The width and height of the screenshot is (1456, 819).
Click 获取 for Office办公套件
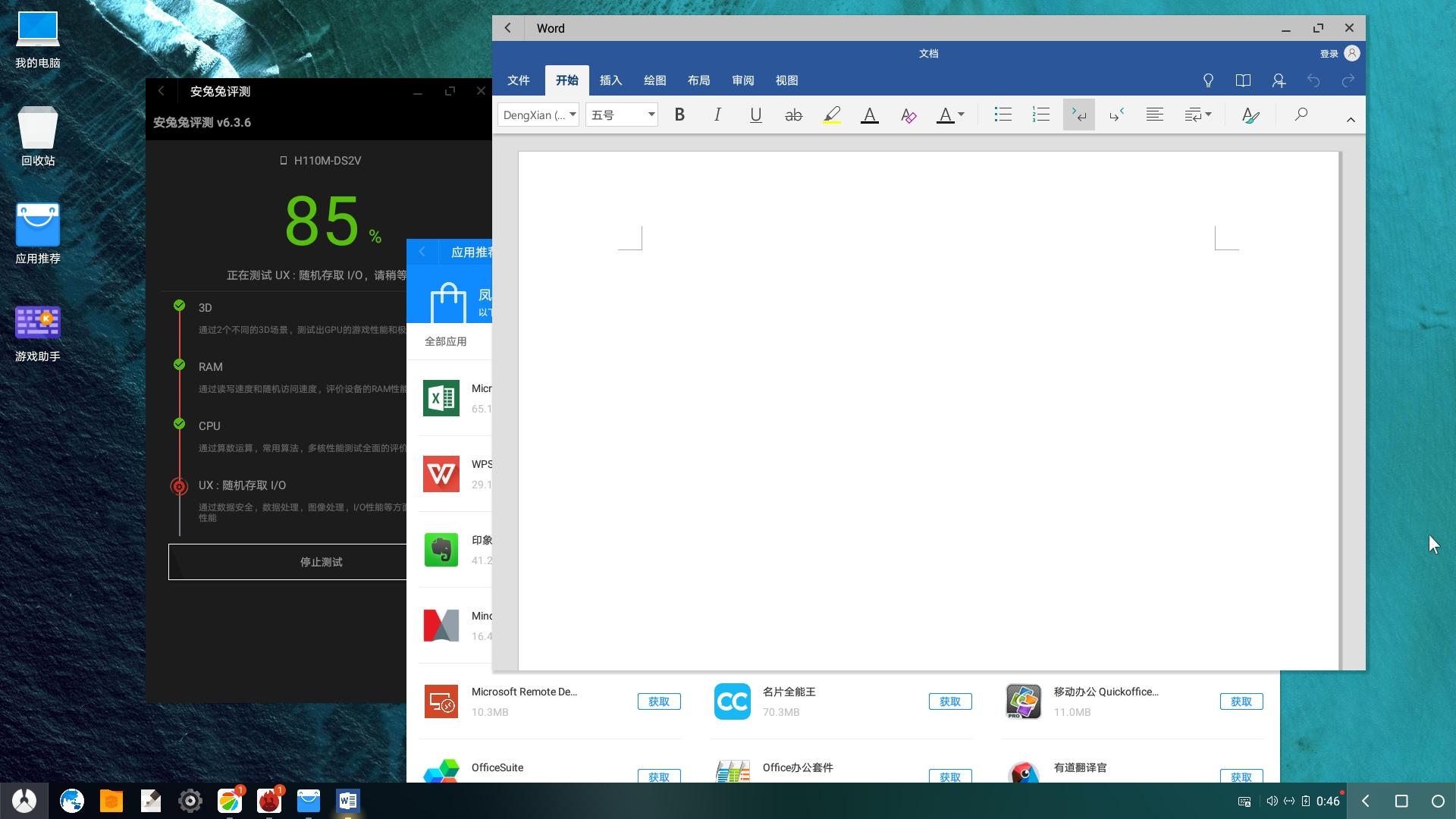pos(950,777)
